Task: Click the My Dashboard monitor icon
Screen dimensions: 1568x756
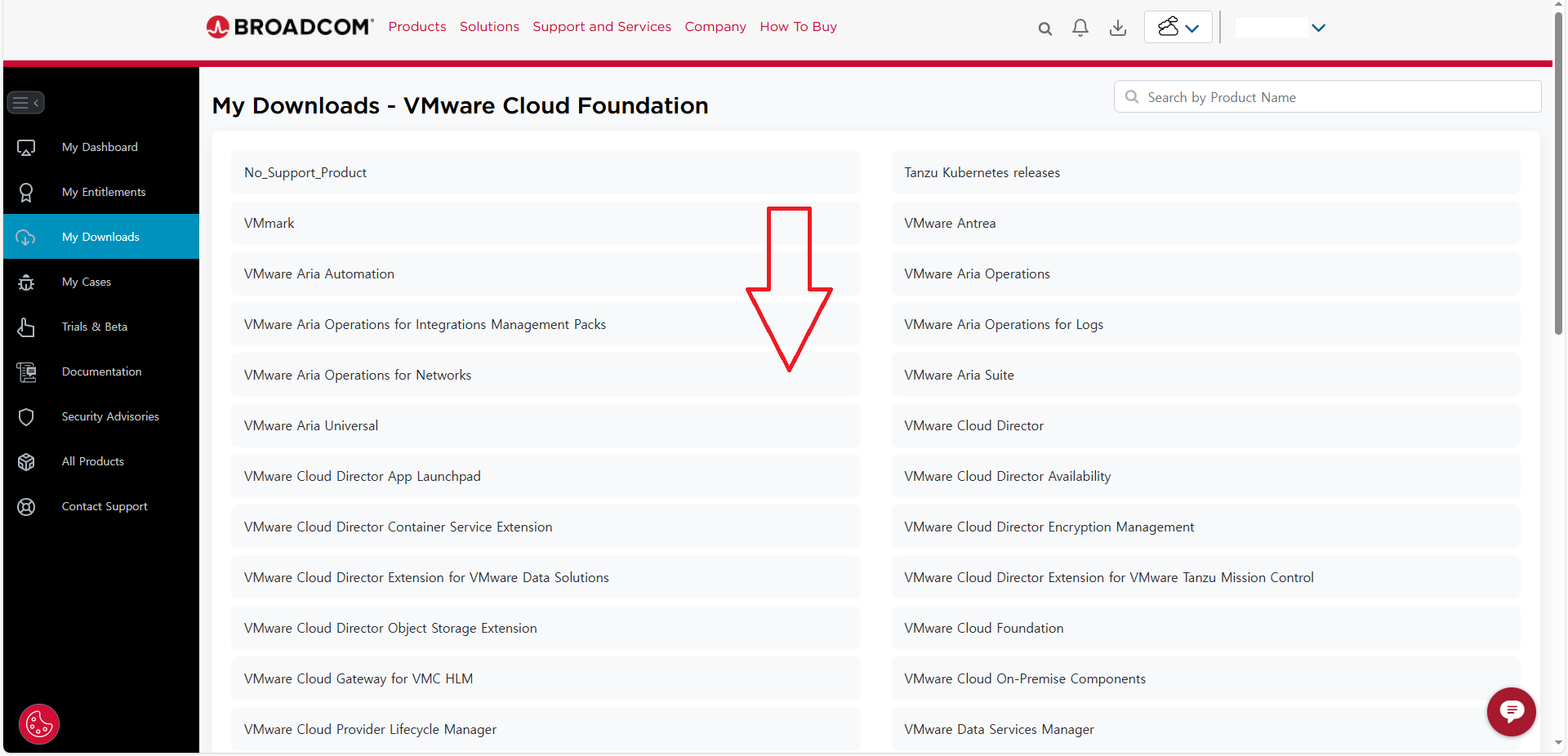Action: tap(26, 148)
